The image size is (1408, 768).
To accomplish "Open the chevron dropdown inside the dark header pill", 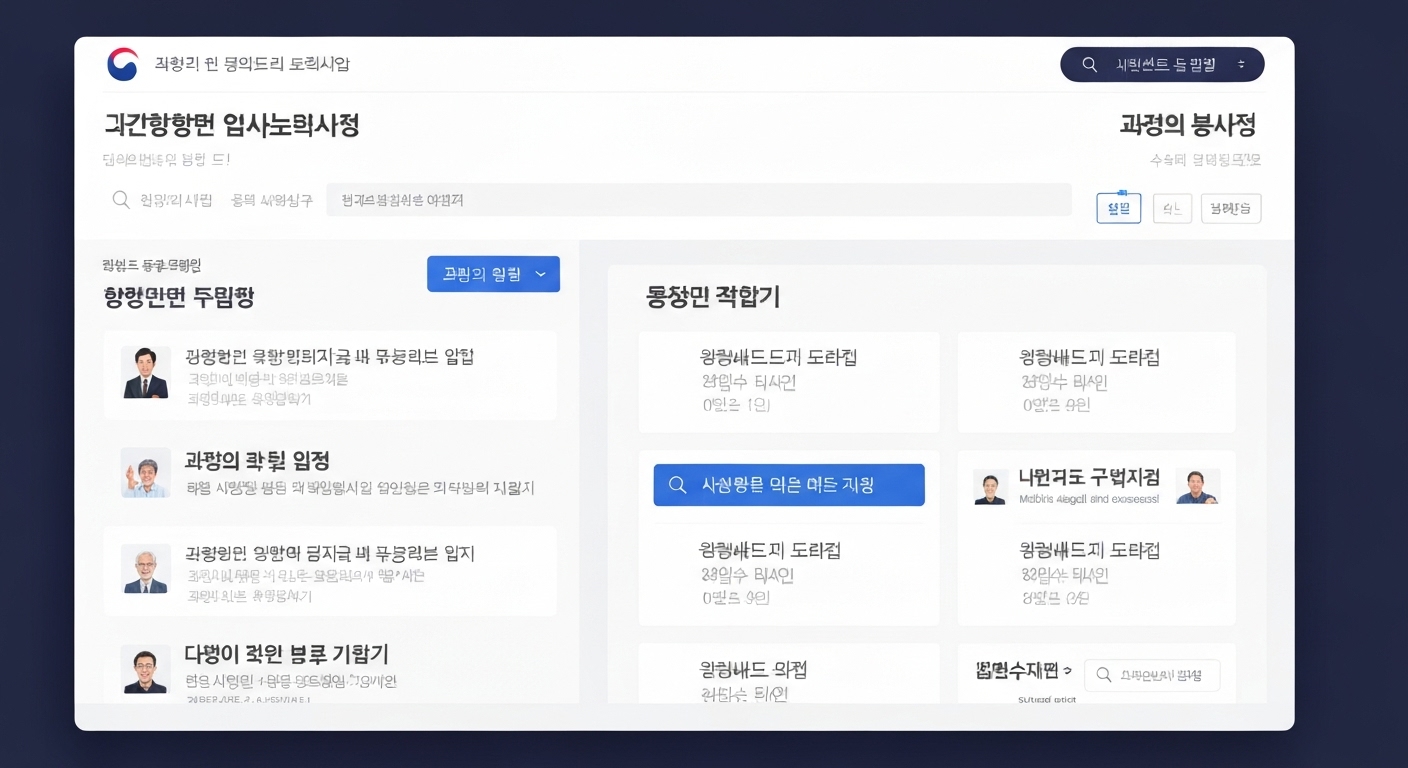I will (x=1242, y=63).
